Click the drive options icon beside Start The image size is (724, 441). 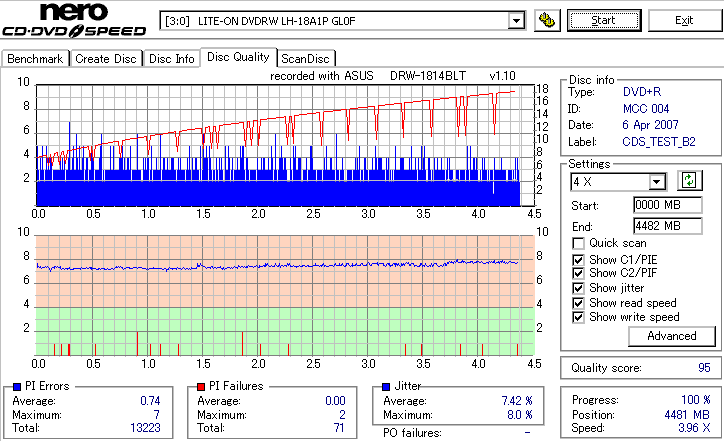coord(547,21)
